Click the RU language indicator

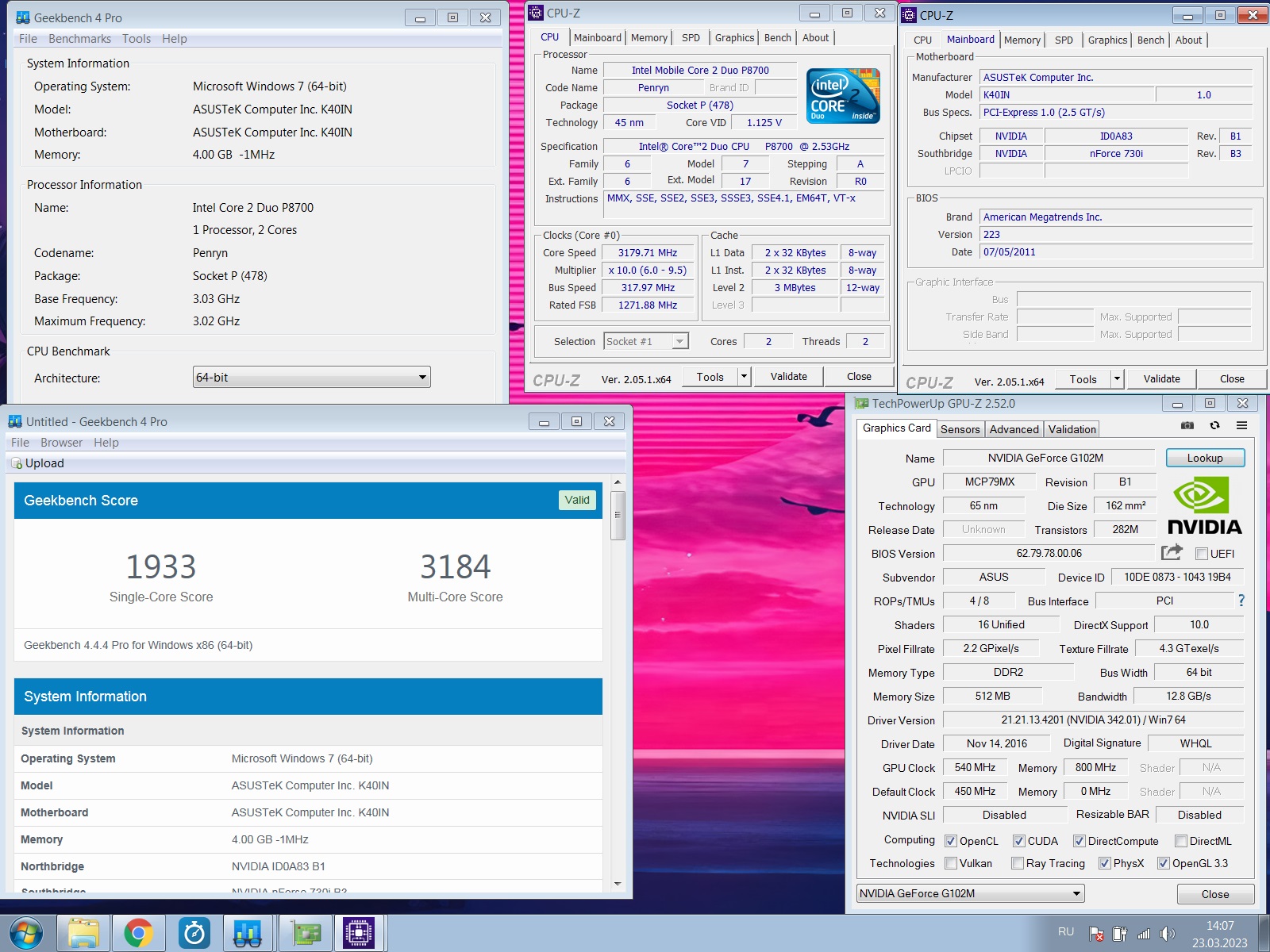(1066, 931)
